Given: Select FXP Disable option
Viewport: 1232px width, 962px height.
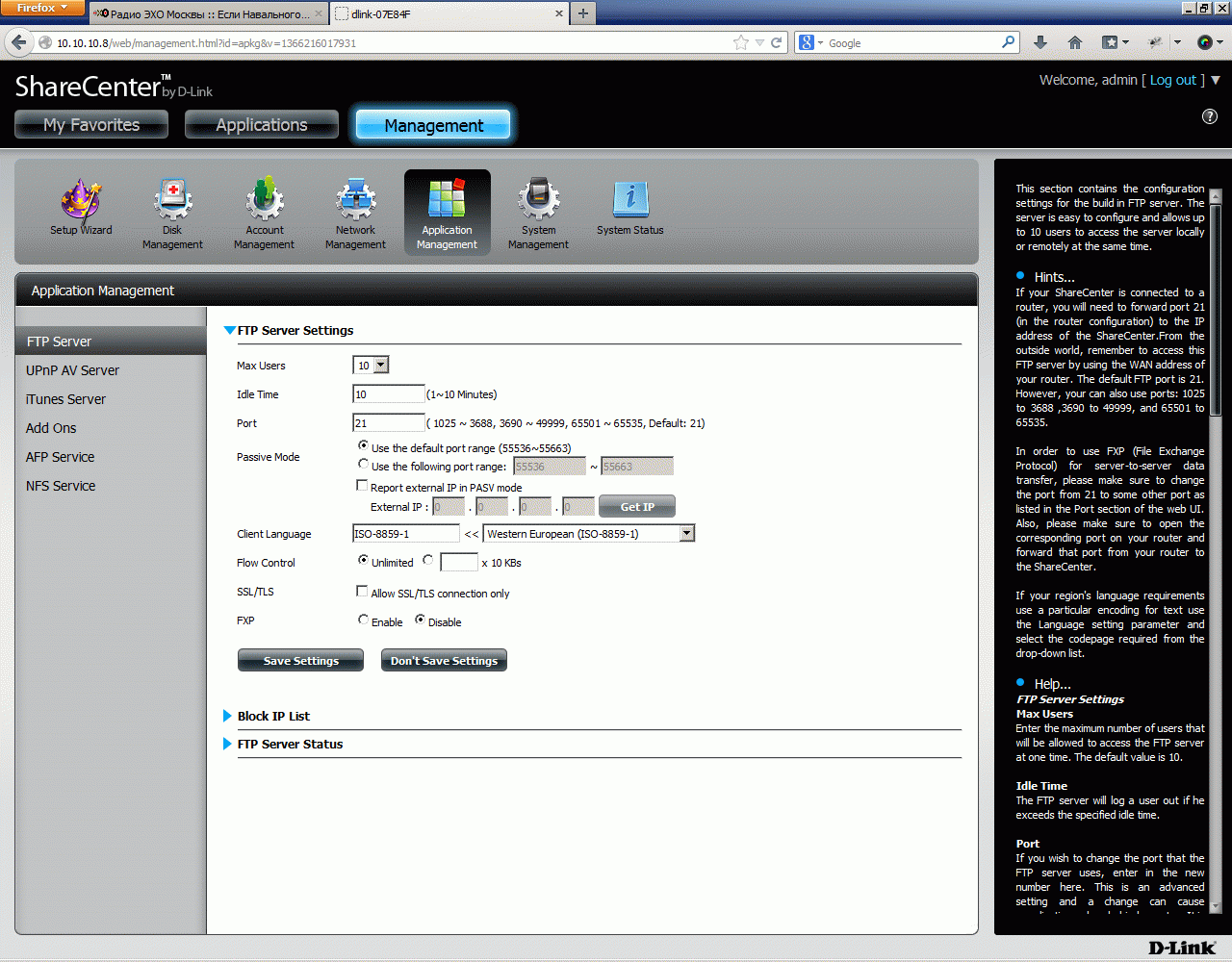Looking at the screenshot, I should click(420, 620).
